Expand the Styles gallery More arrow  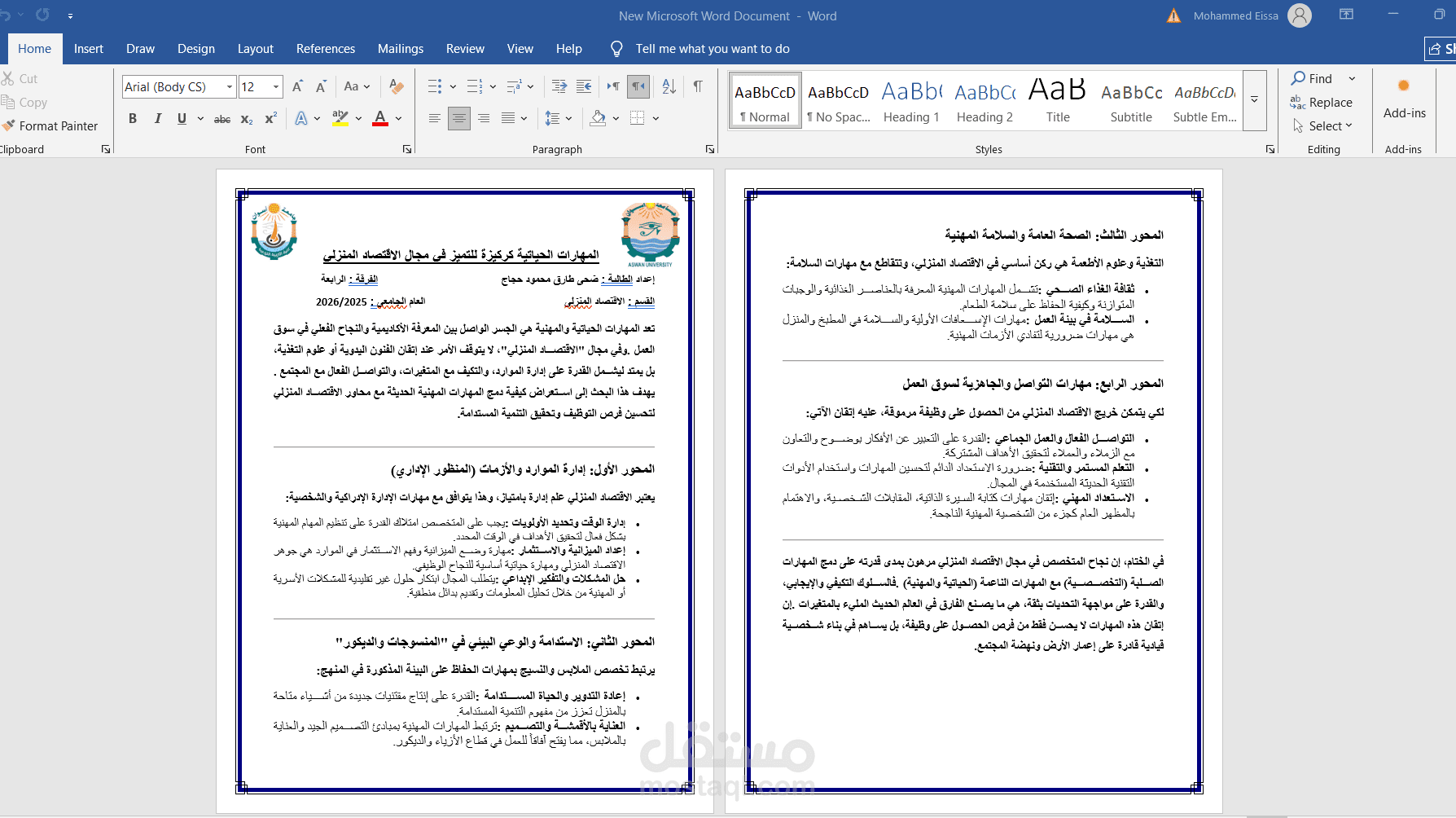(1255, 100)
